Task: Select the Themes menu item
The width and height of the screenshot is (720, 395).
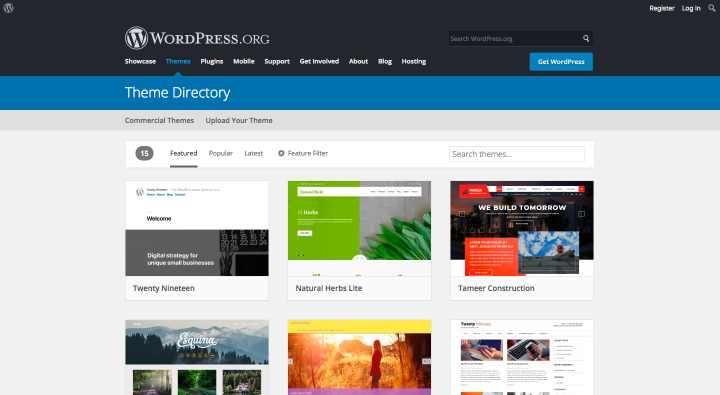Action: (178, 62)
